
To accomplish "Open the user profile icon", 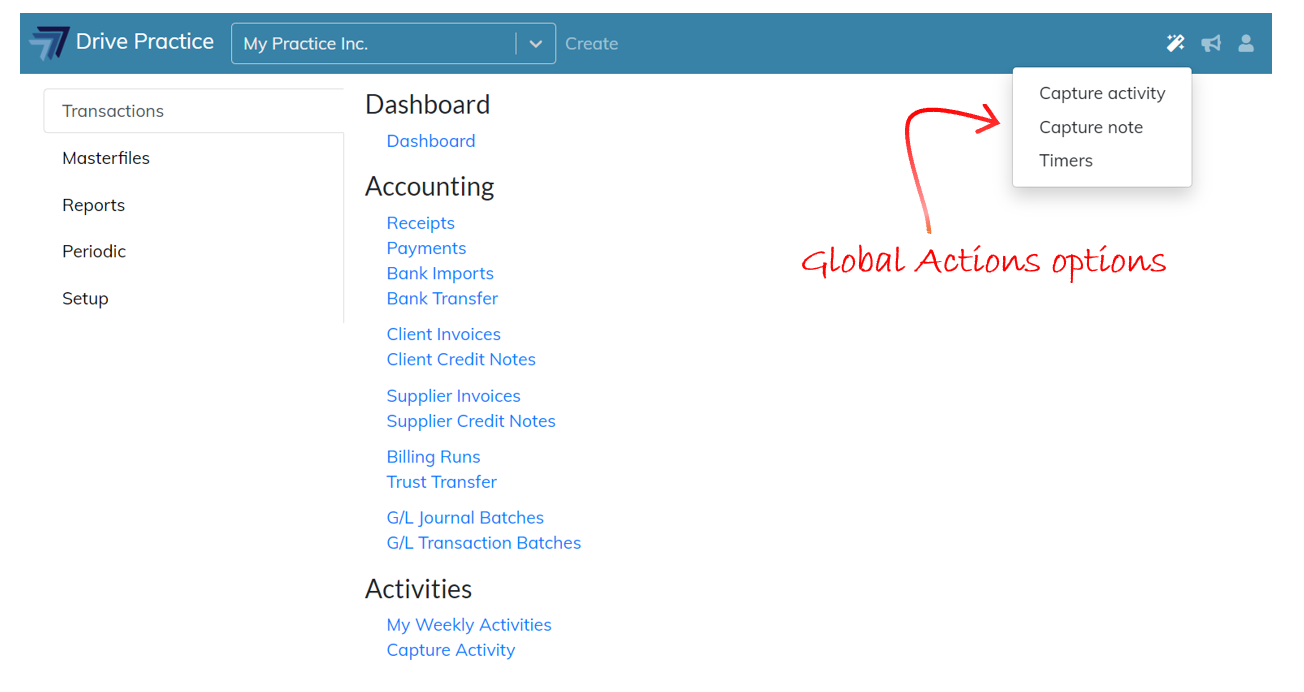I will coord(1246,43).
